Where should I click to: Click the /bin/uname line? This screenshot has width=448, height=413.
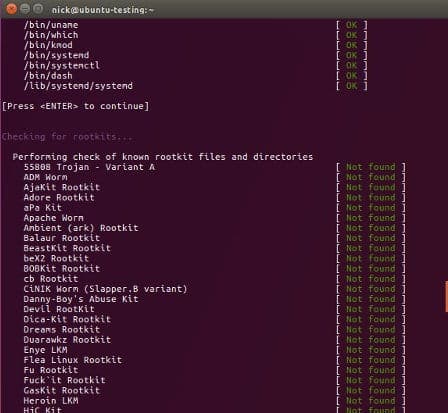51,25
